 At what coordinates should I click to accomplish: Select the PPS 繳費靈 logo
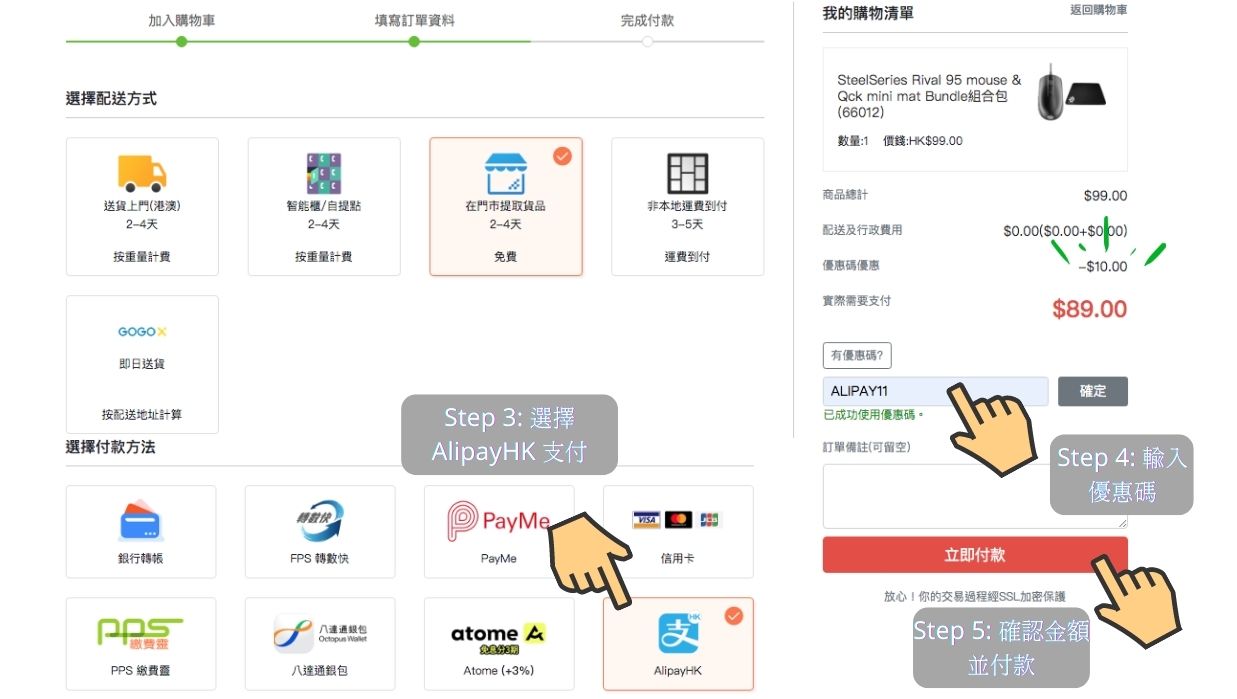[x=140, y=633]
